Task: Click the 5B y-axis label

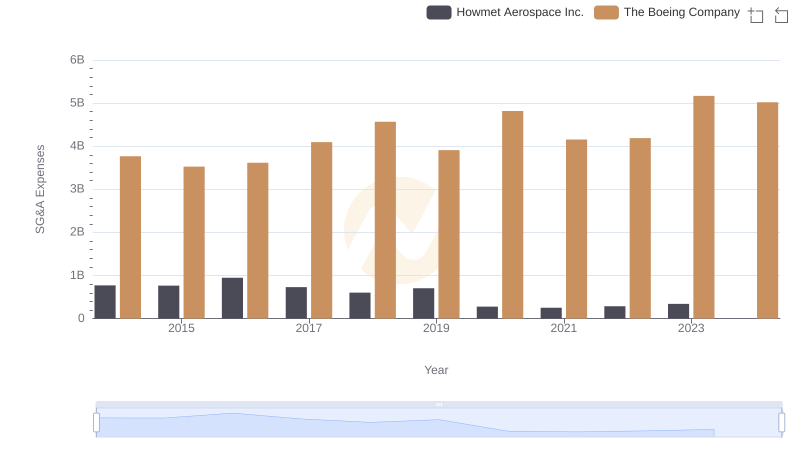Action: pyautogui.click(x=77, y=103)
